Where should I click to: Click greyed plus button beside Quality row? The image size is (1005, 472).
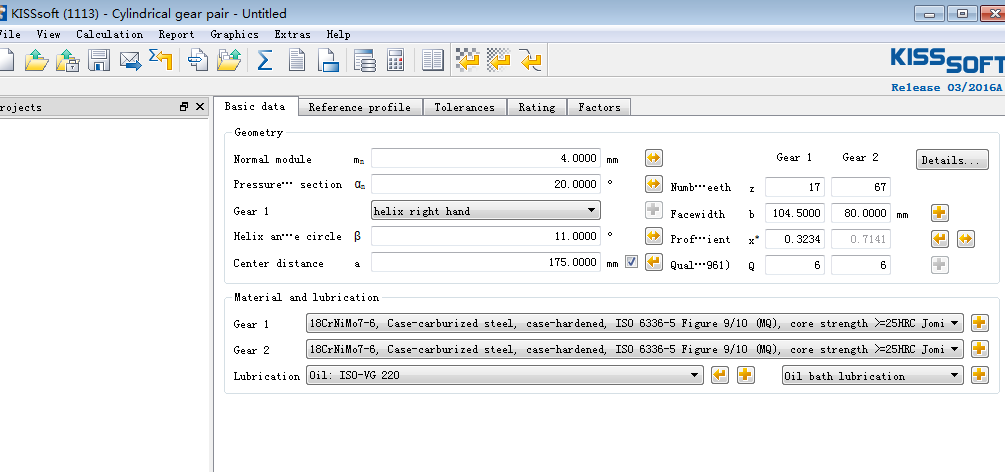click(x=940, y=265)
